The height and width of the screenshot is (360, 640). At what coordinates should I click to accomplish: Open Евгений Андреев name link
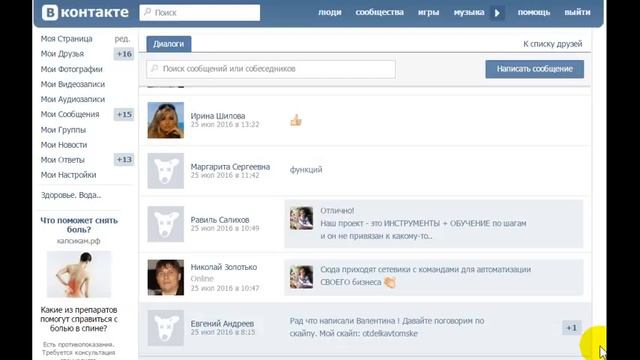tap(222, 323)
